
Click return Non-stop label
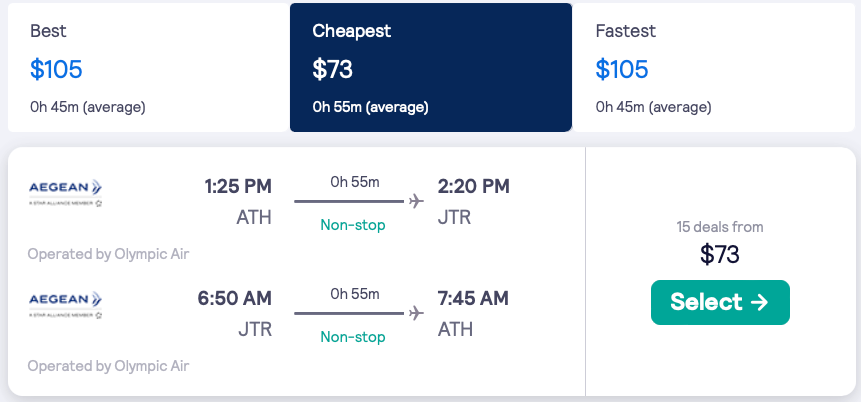pos(353,337)
